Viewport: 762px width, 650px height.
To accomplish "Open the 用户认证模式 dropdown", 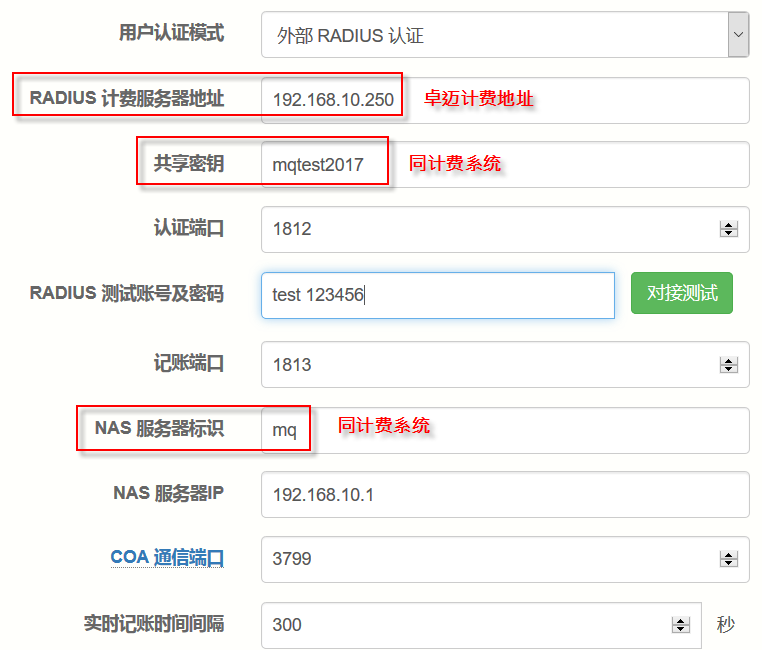I will click(x=505, y=36).
